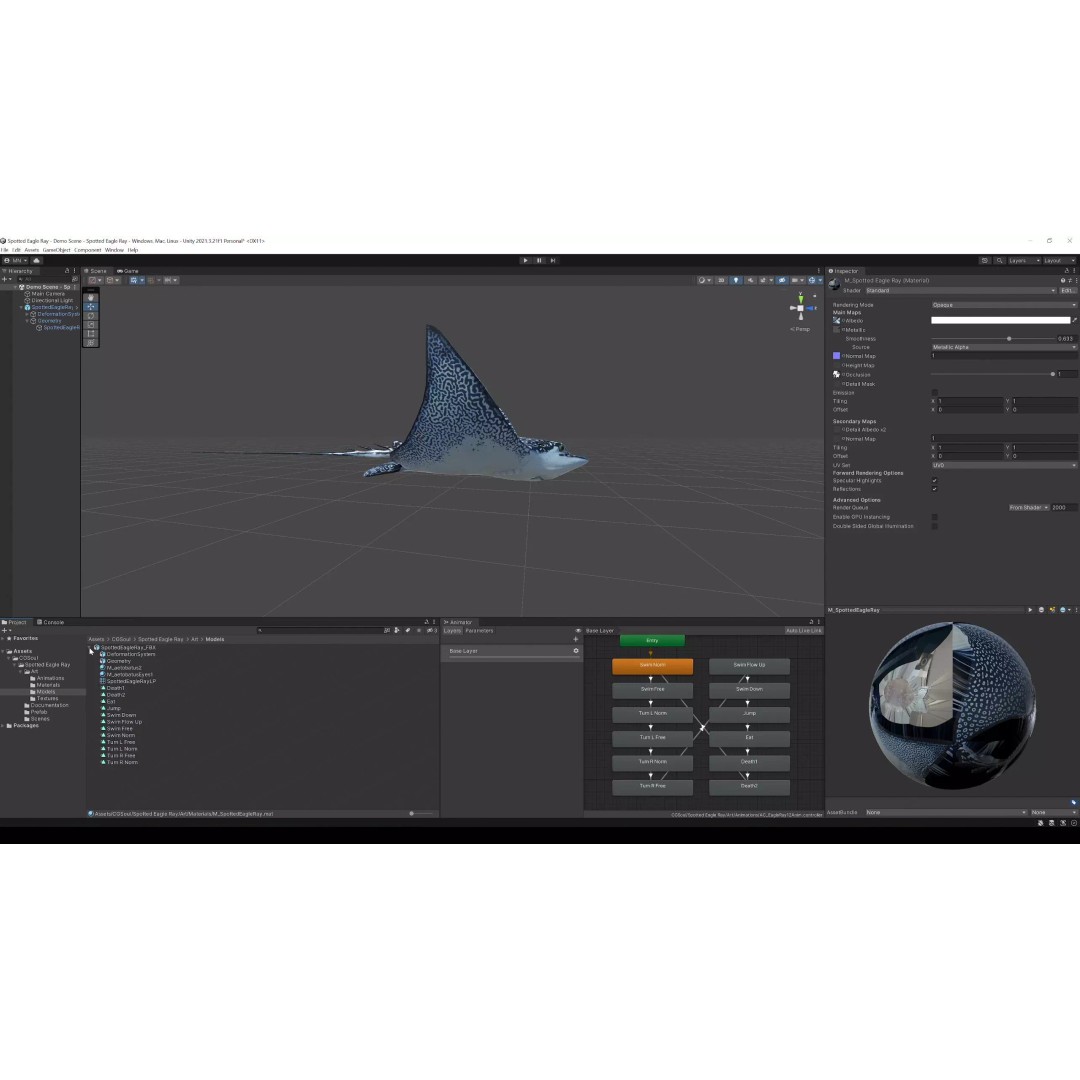The height and width of the screenshot is (1080, 1080).
Task: Toggle the Reflections checkbox
Action: (935, 489)
